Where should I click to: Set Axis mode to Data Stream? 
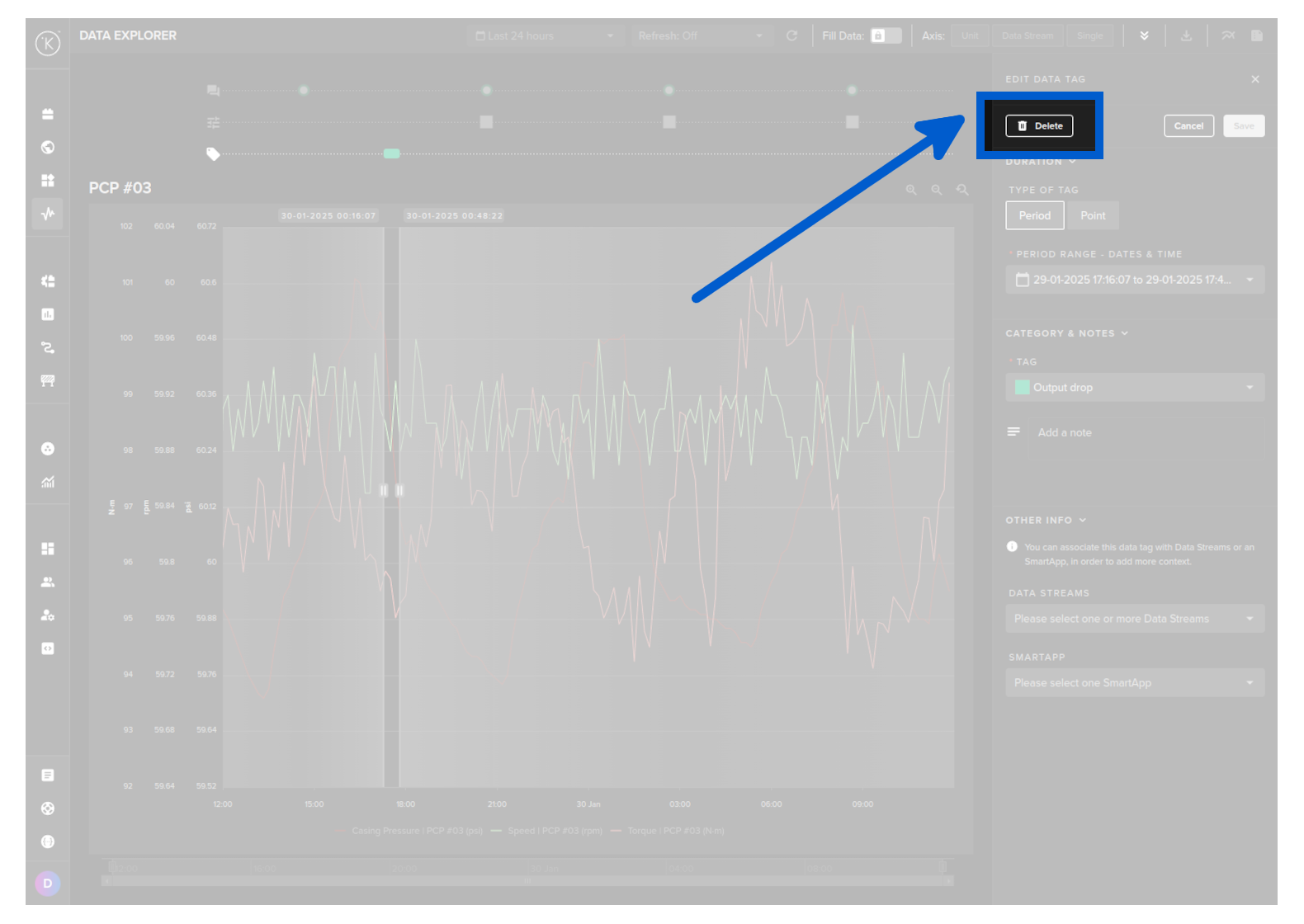point(1027,36)
